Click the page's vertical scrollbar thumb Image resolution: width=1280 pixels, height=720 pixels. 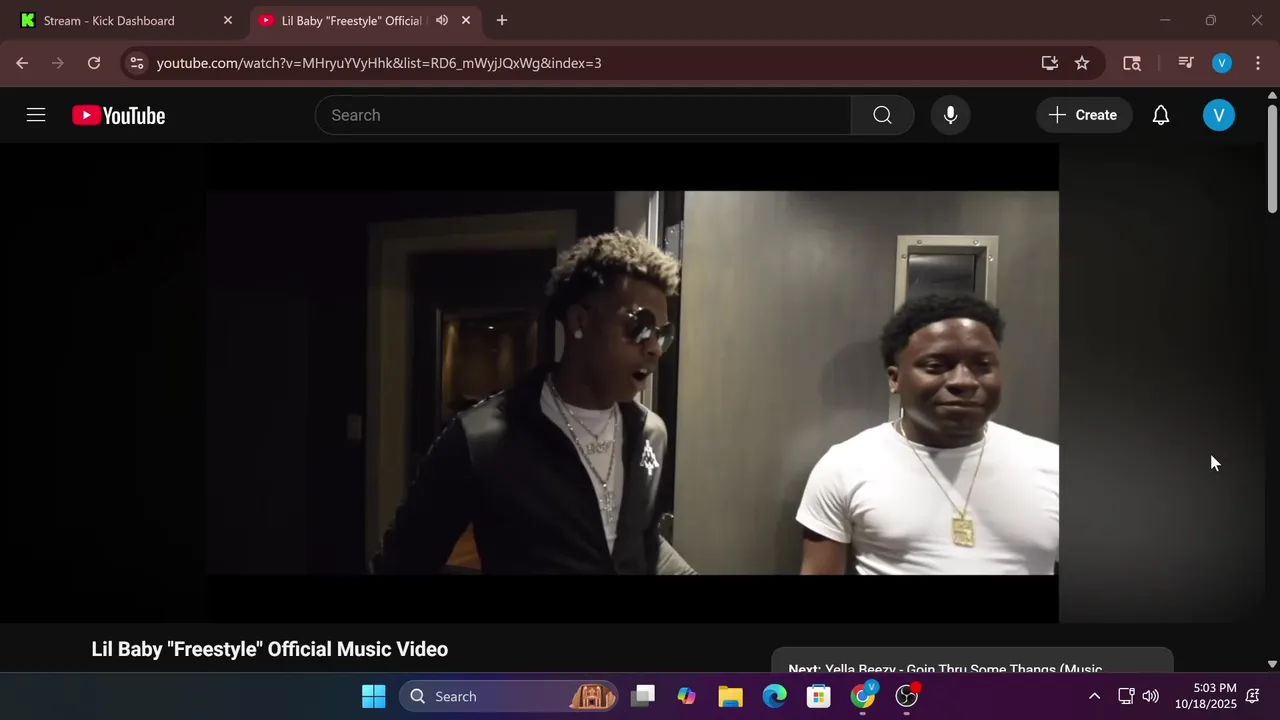pos(1272,157)
